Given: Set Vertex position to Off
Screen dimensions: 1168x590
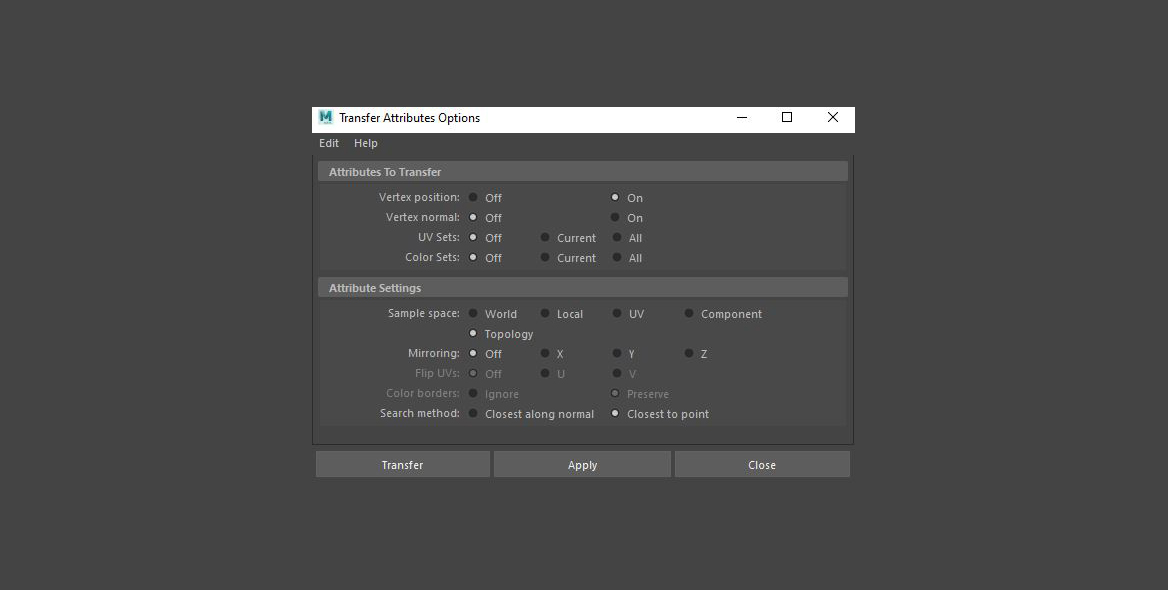Looking at the screenshot, I should [473, 197].
